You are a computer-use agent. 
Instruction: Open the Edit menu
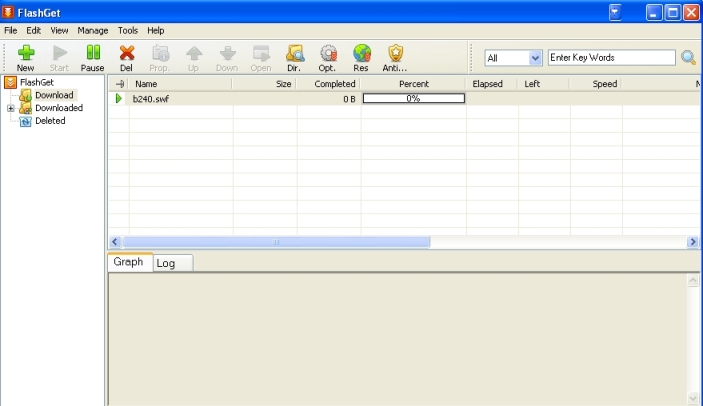33,30
